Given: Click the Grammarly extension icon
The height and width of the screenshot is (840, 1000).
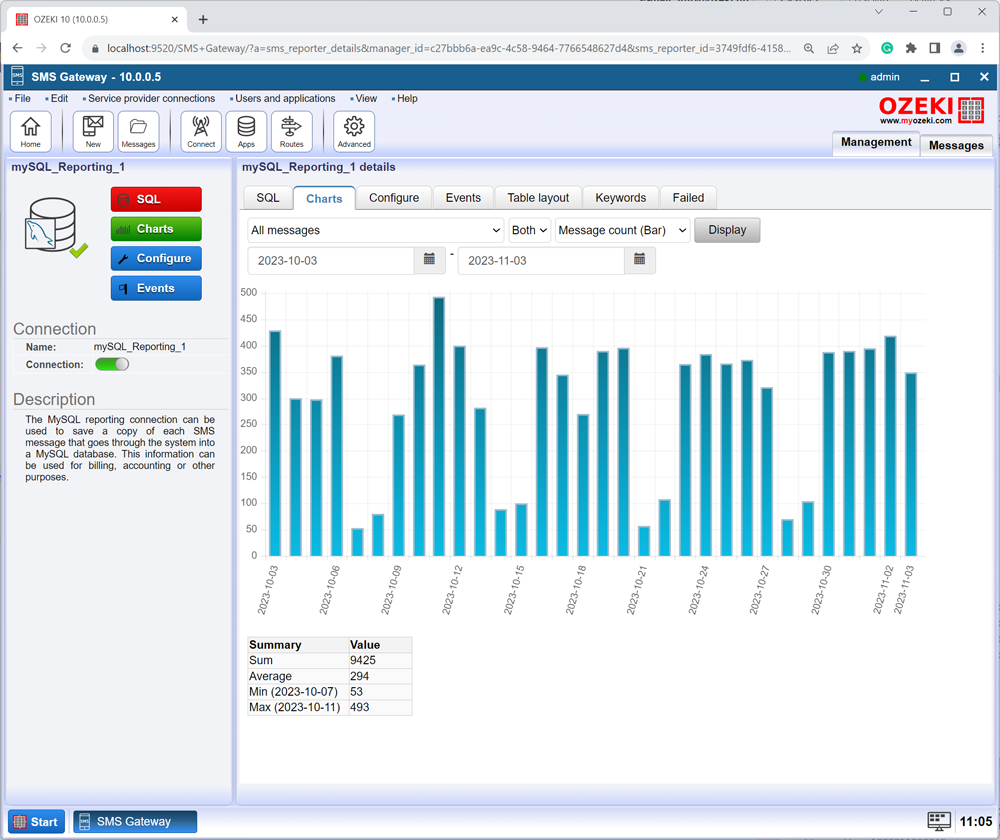Looking at the screenshot, I should [x=886, y=48].
